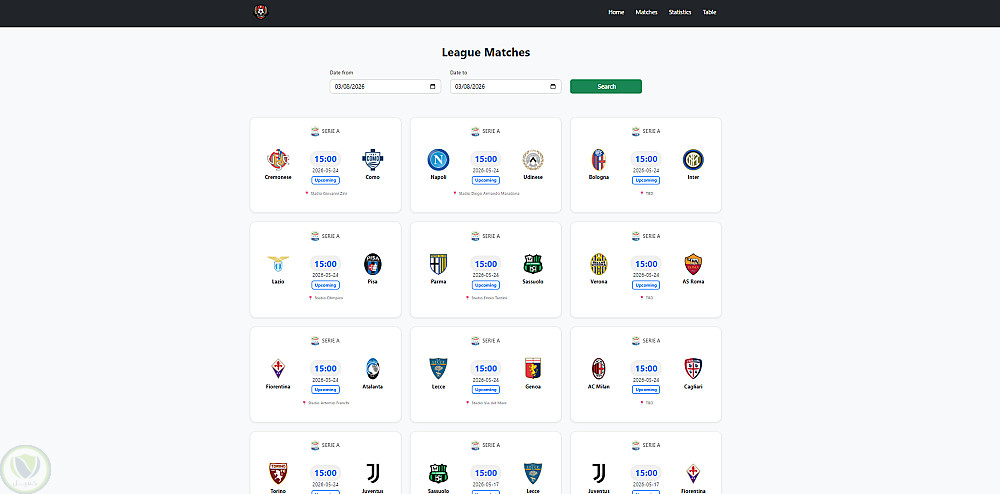Click the Torino club crest

(x=278, y=473)
